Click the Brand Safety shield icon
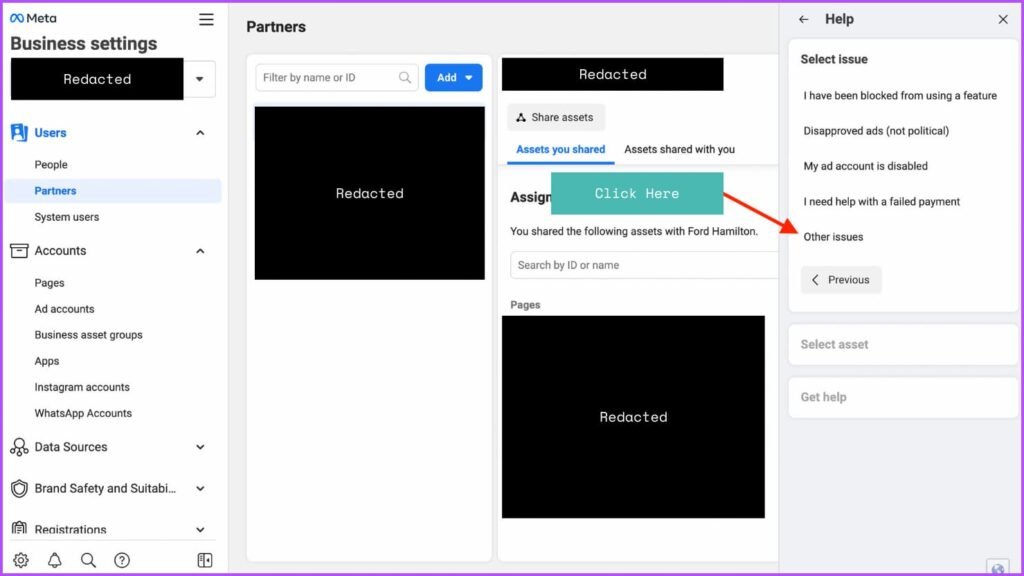Image resolution: width=1024 pixels, height=576 pixels. 19,488
